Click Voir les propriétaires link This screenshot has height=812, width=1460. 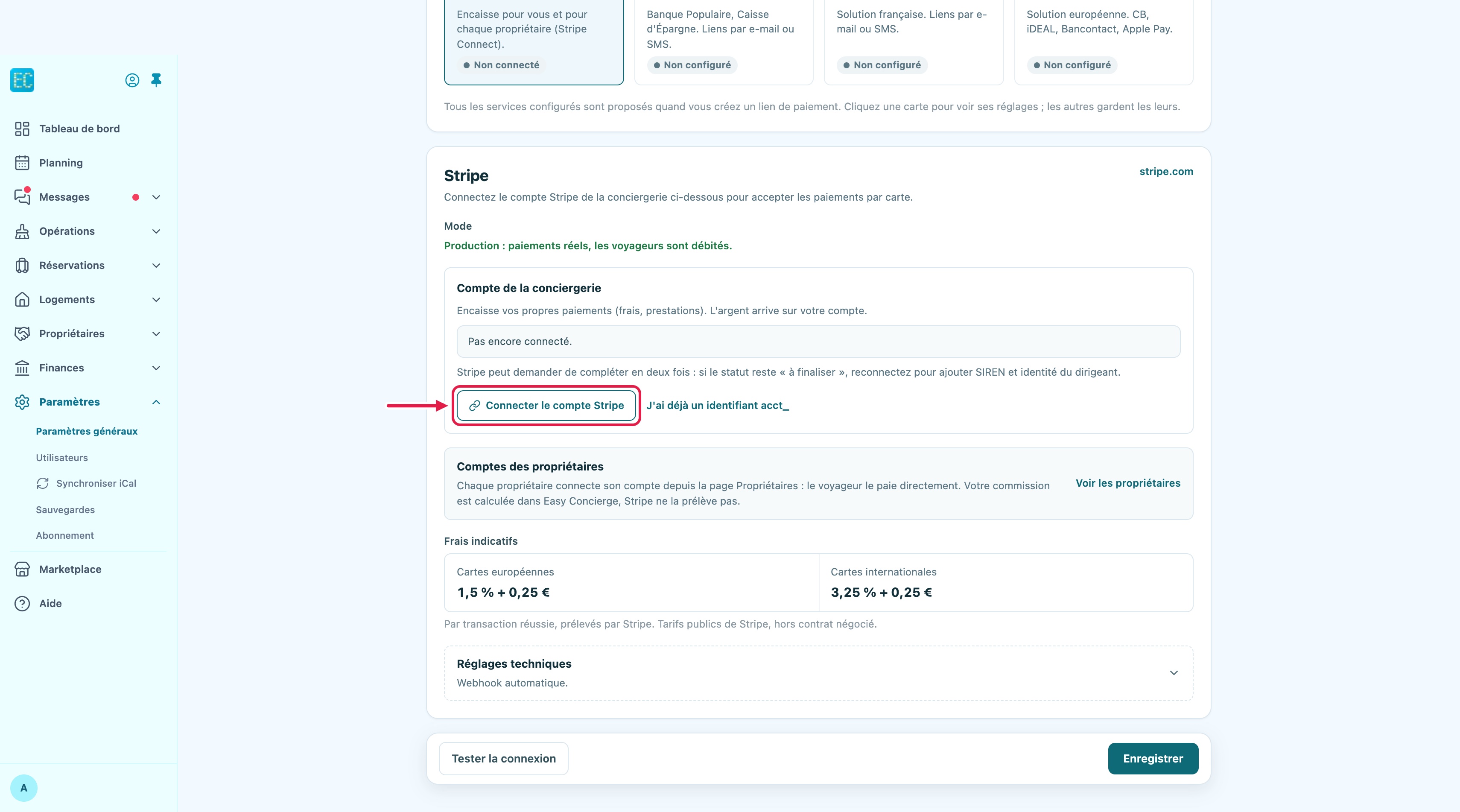pos(1128,483)
